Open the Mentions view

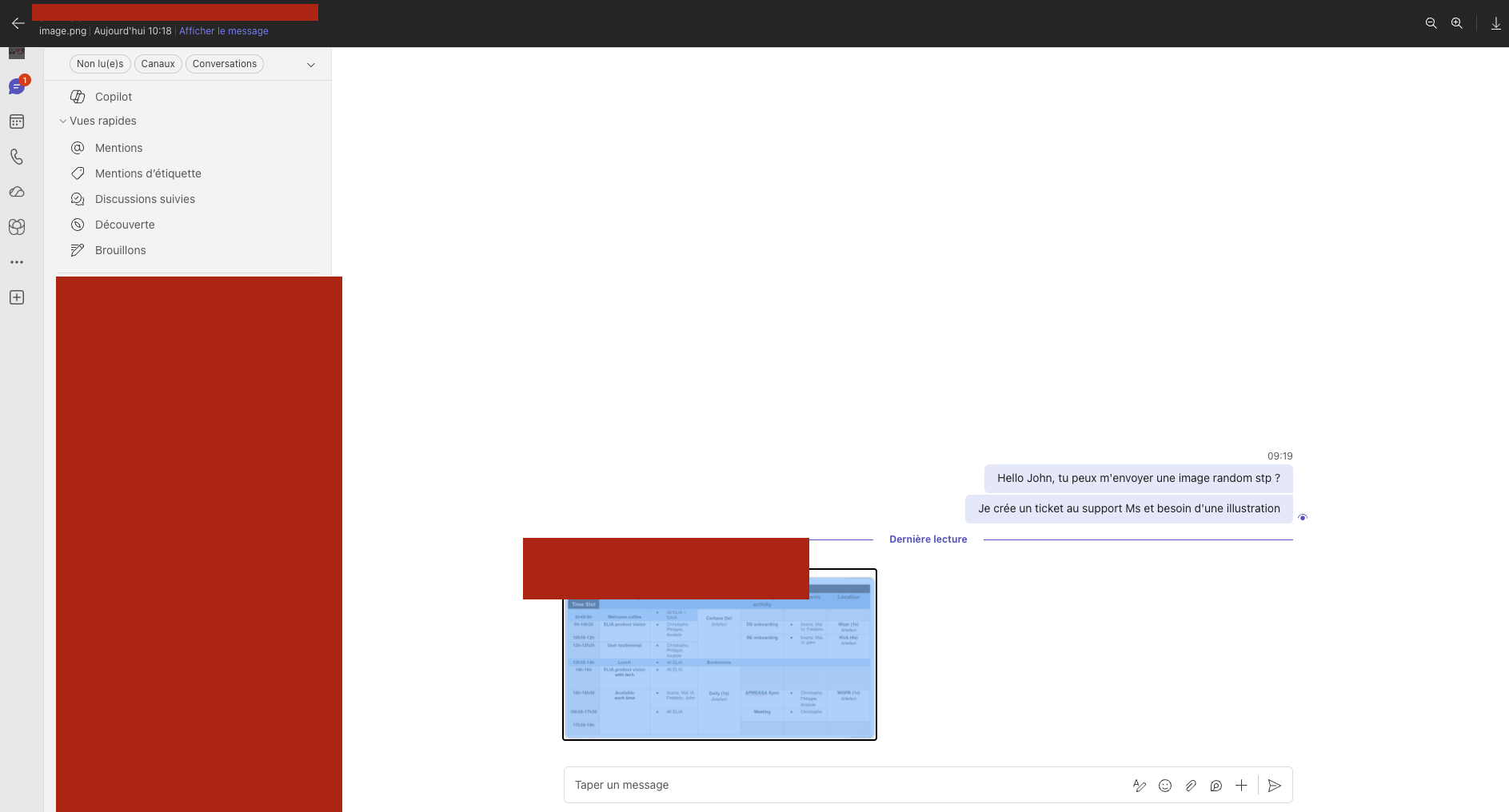click(189, 148)
